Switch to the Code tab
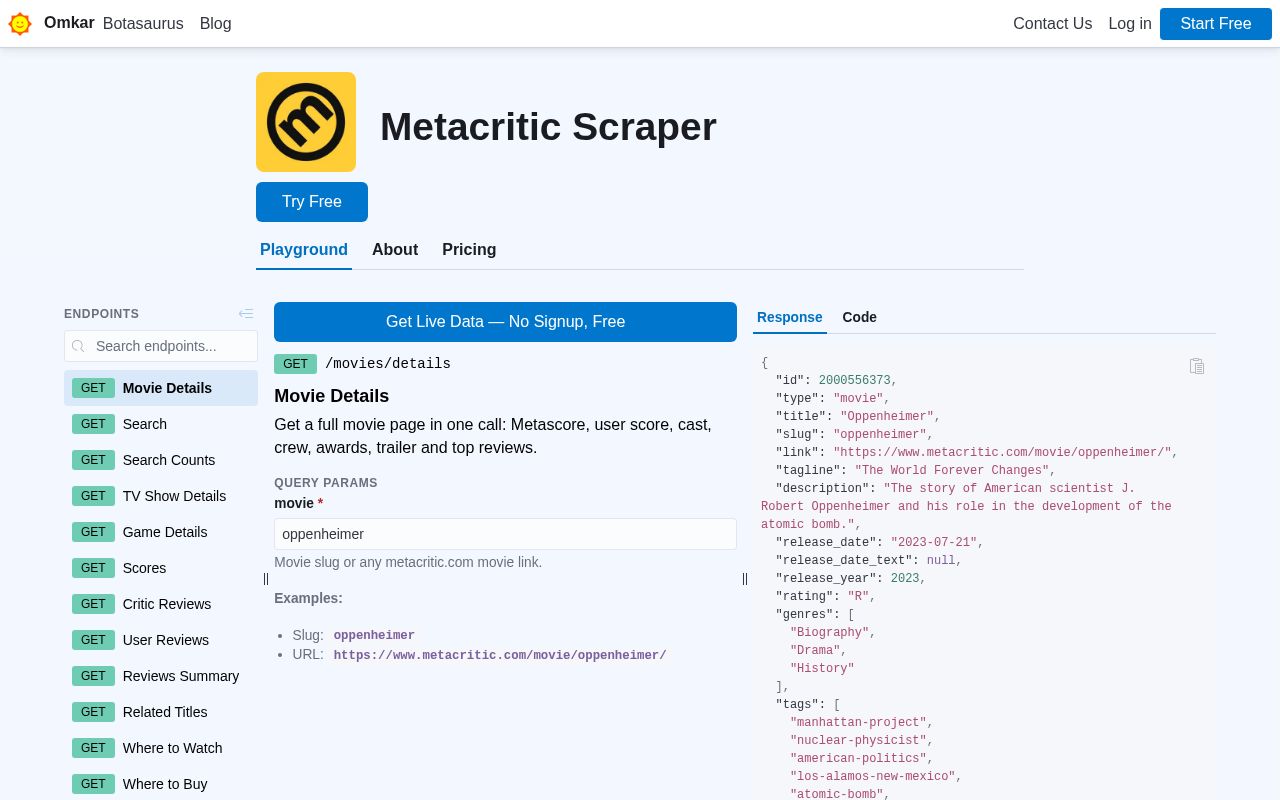1280x800 pixels. coord(860,317)
